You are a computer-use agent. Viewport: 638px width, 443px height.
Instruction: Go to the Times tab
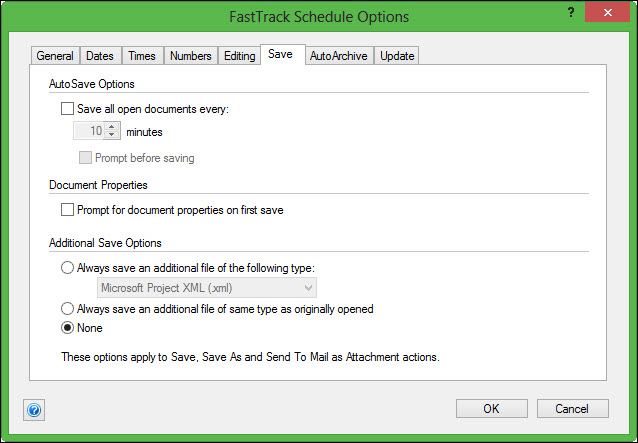141,56
